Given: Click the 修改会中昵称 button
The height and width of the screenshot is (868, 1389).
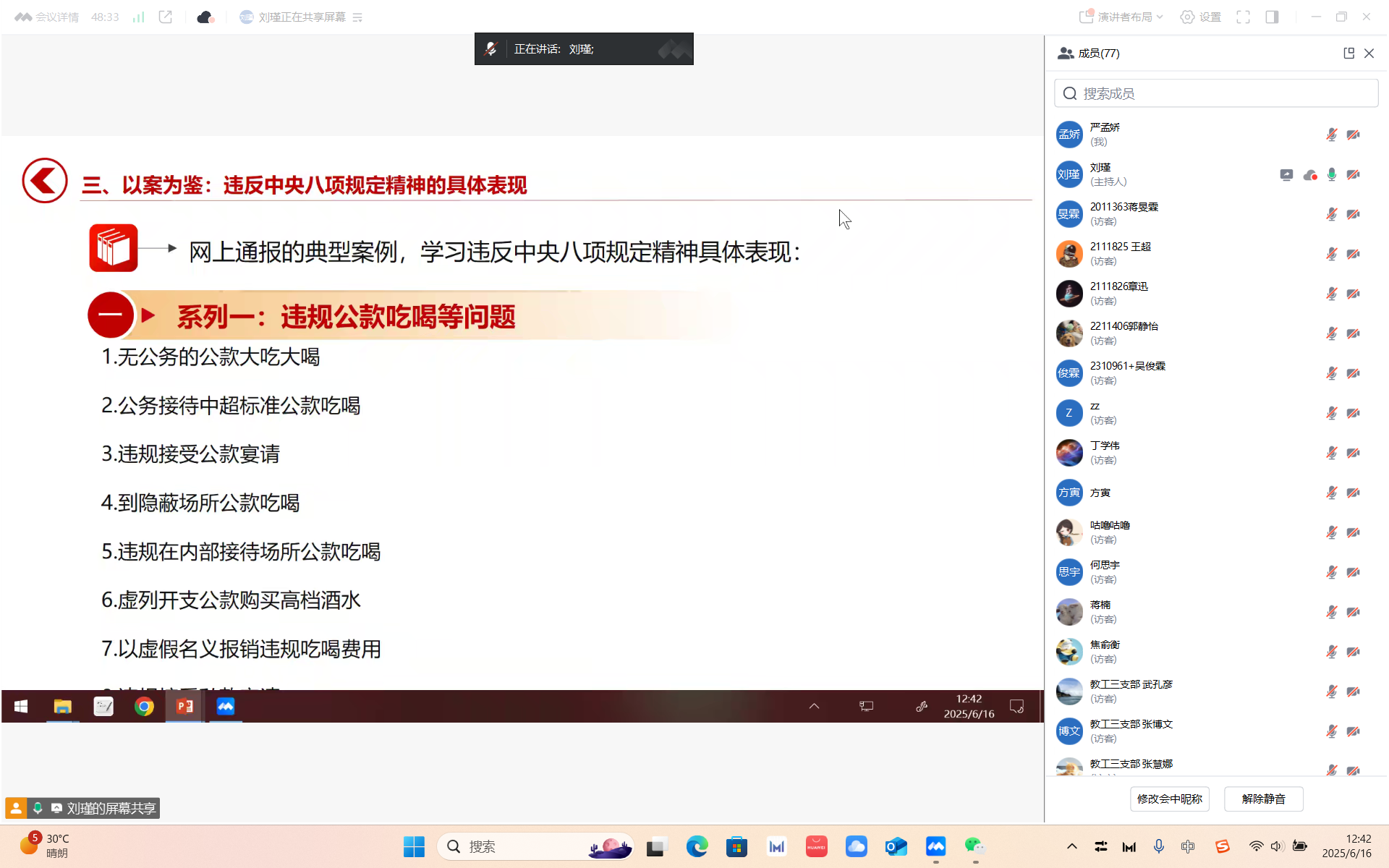Looking at the screenshot, I should point(1169,799).
